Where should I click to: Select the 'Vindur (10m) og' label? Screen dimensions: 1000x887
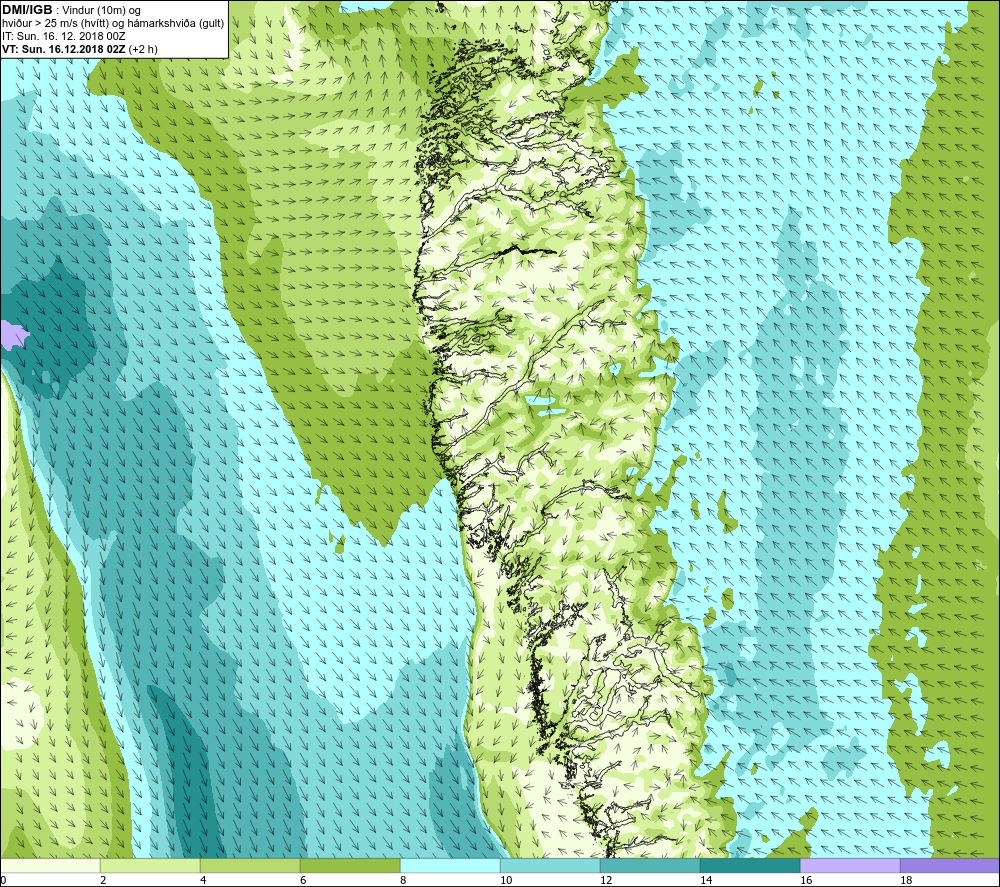[101, 11]
